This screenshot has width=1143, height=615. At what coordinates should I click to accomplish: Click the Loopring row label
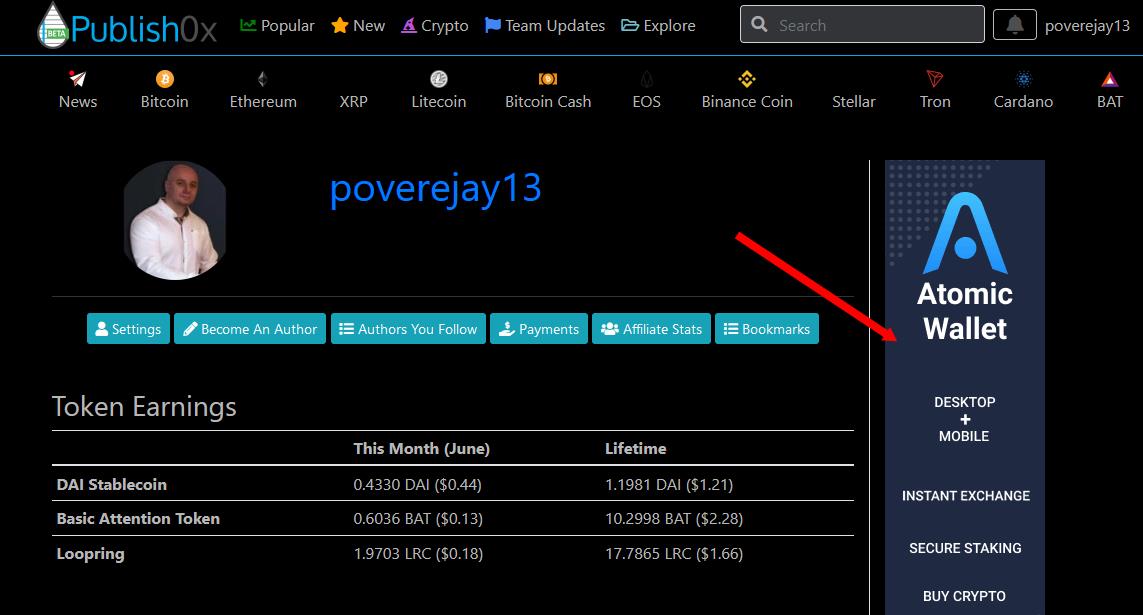pyautogui.click(x=90, y=554)
